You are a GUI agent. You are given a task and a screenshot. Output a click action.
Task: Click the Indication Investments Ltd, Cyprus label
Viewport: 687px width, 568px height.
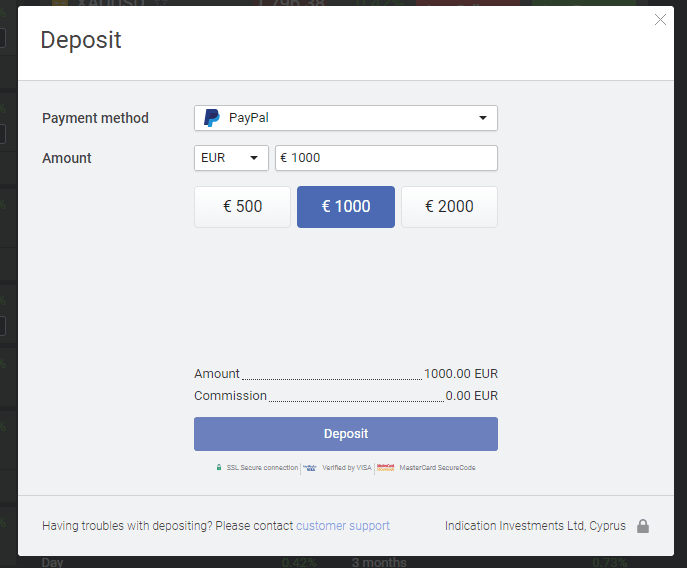tap(535, 526)
